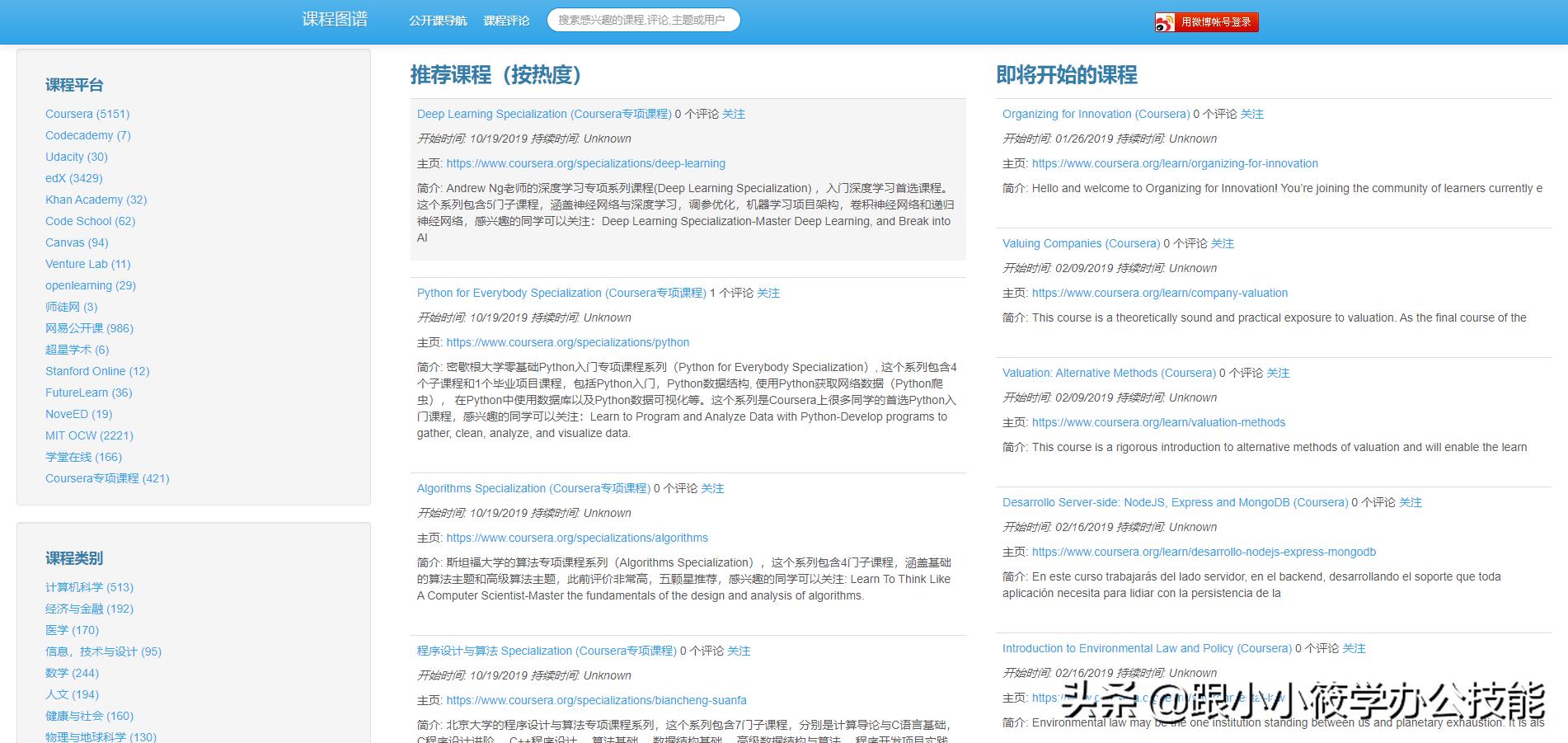Open Valuing Companies (Coursera) course
The width and height of the screenshot is (1568, 743).
coord(1080,243)
